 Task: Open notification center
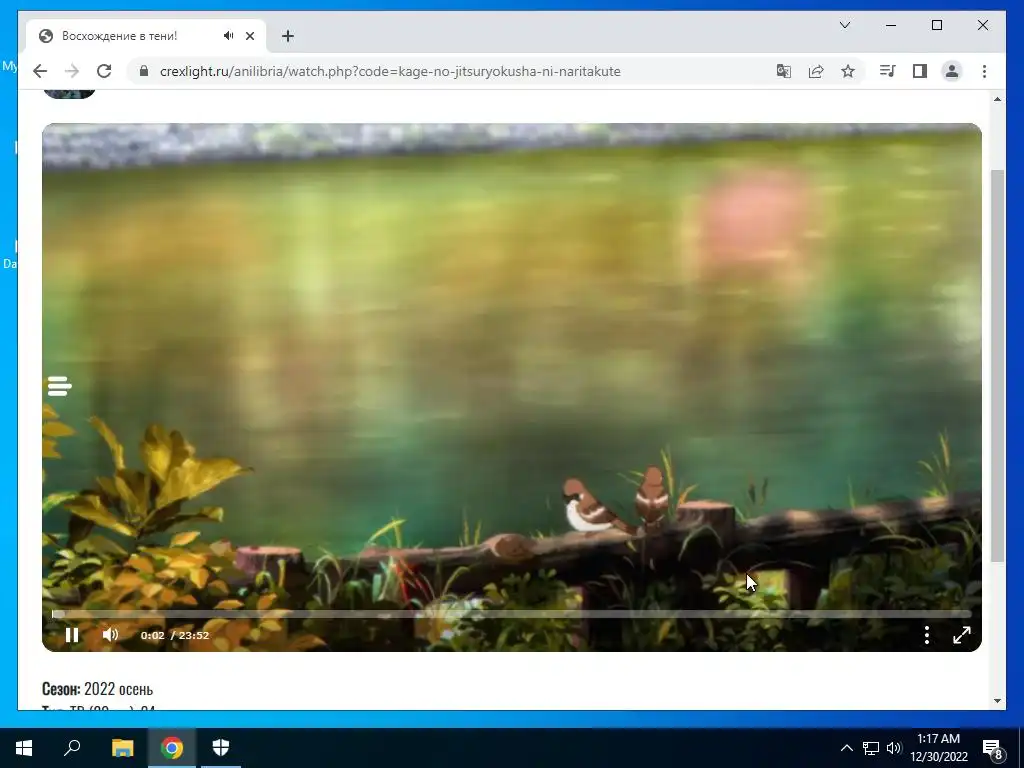[993, 748]
